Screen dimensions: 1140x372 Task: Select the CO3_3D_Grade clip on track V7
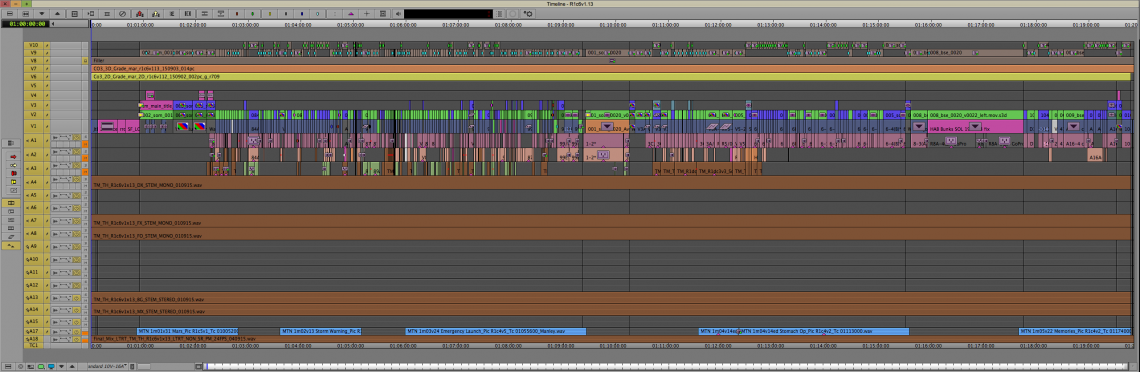612,68
